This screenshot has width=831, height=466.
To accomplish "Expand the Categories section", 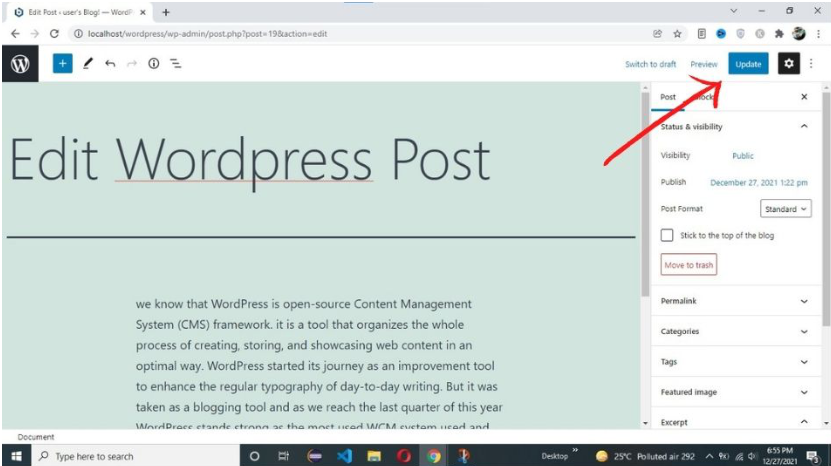I will [736, 331].
